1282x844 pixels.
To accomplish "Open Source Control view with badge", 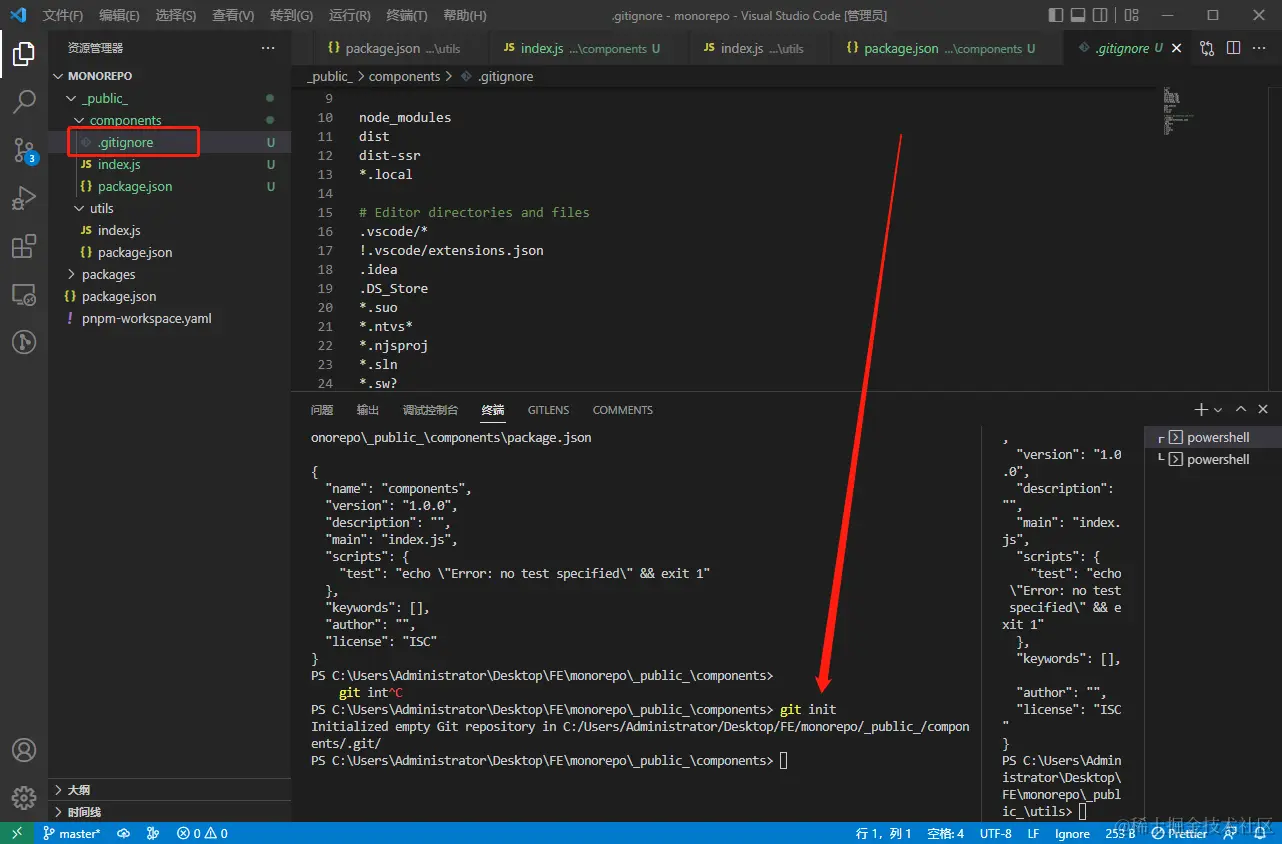I will [24, 150].
